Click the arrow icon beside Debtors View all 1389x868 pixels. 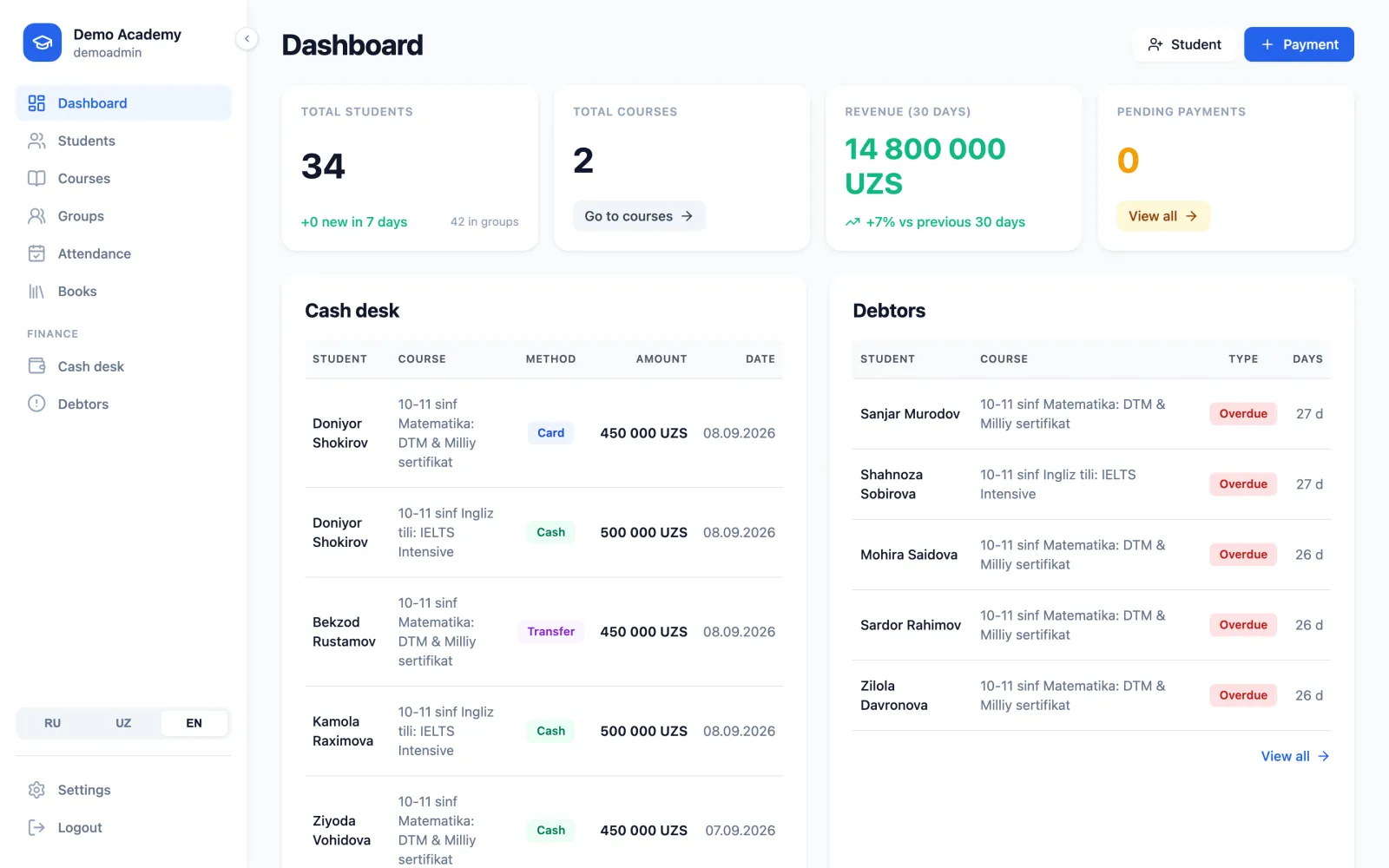point(1323,756)
